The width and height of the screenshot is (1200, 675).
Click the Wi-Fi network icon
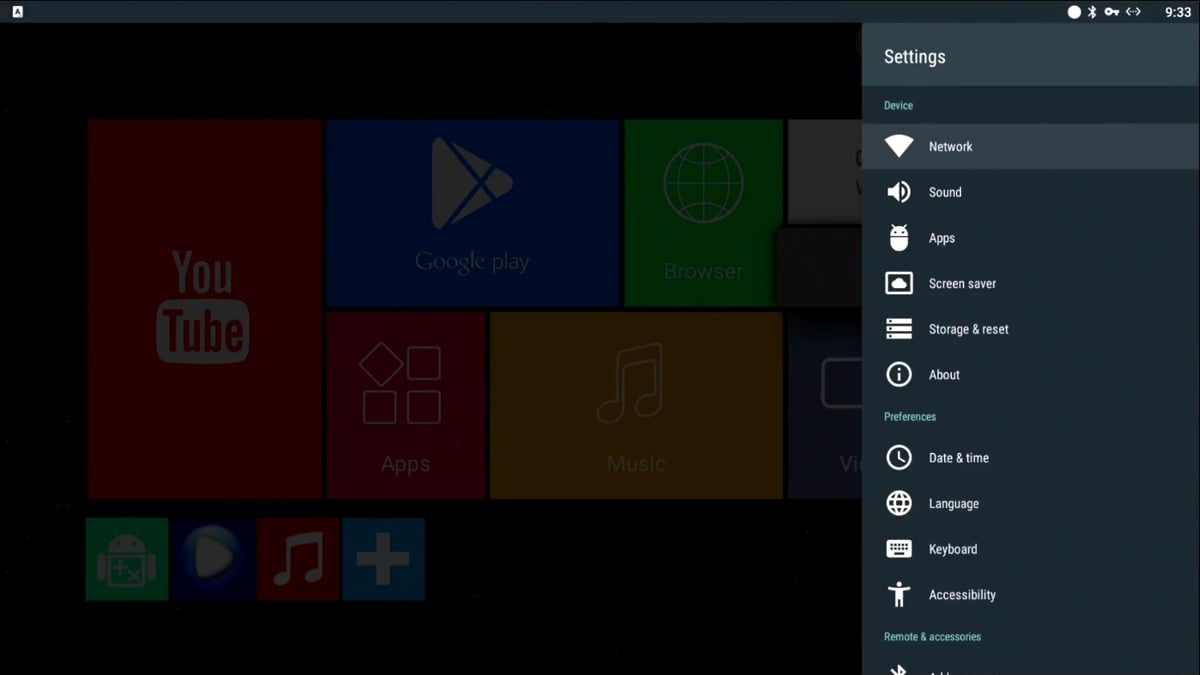coord(899,146)
